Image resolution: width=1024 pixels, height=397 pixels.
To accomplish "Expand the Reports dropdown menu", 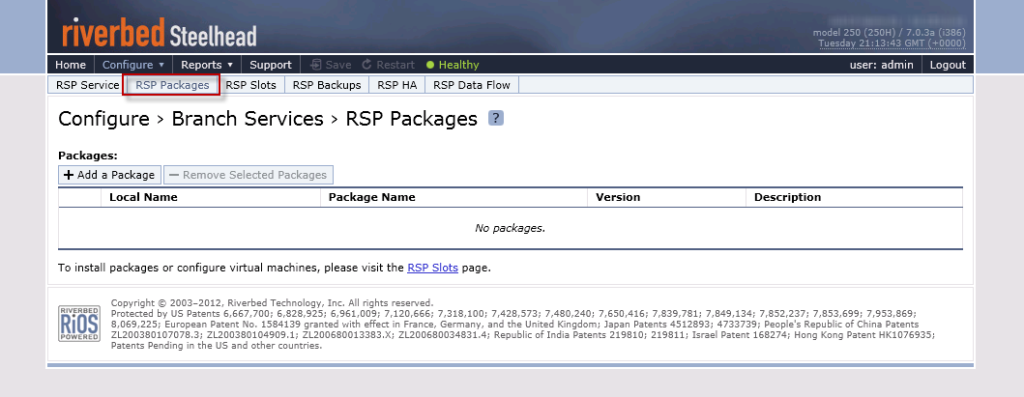I will [x=207, y=65].
